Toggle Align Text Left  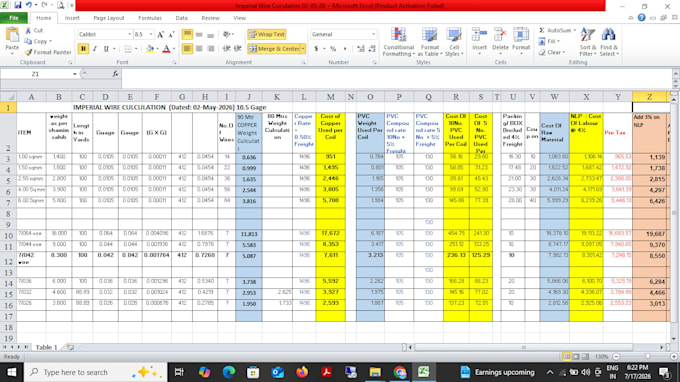click(187, 49)
